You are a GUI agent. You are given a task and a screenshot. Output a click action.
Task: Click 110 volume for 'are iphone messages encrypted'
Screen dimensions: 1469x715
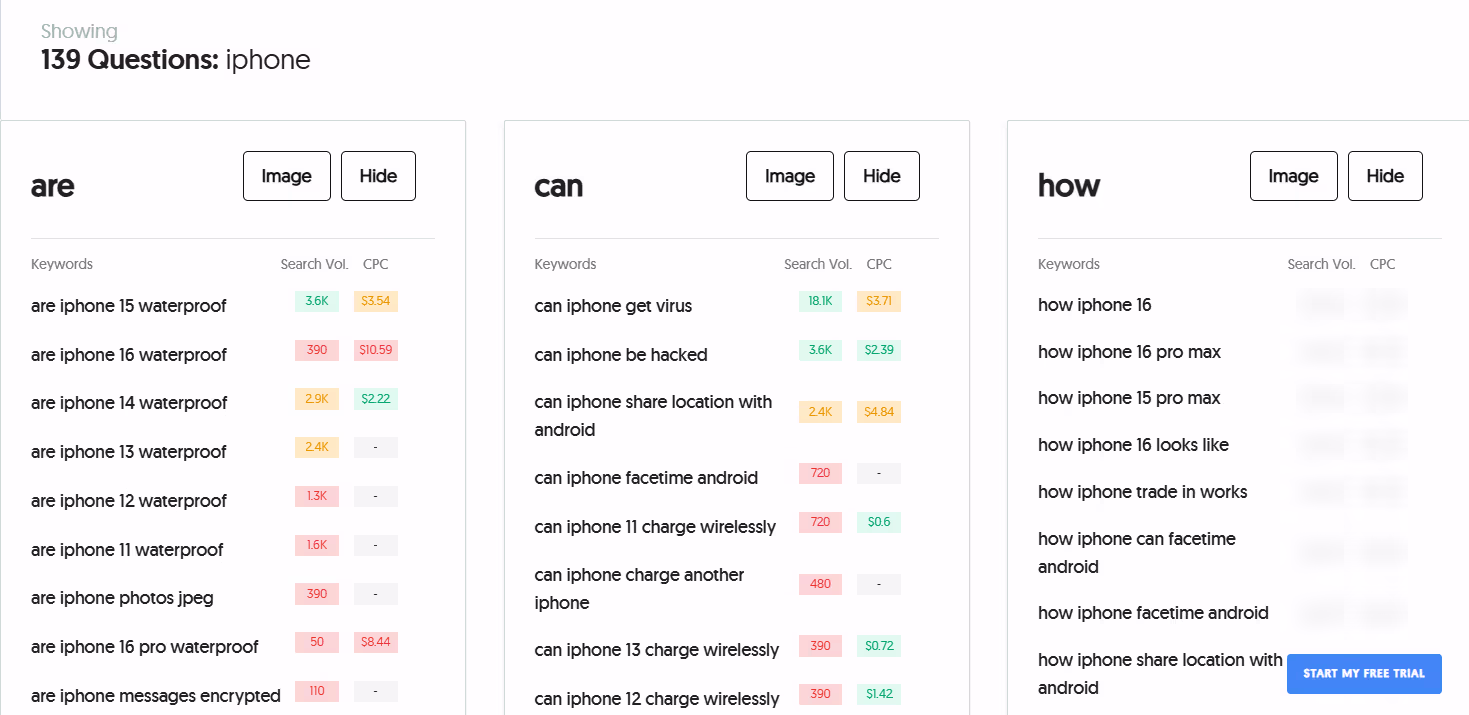[317, 691]
